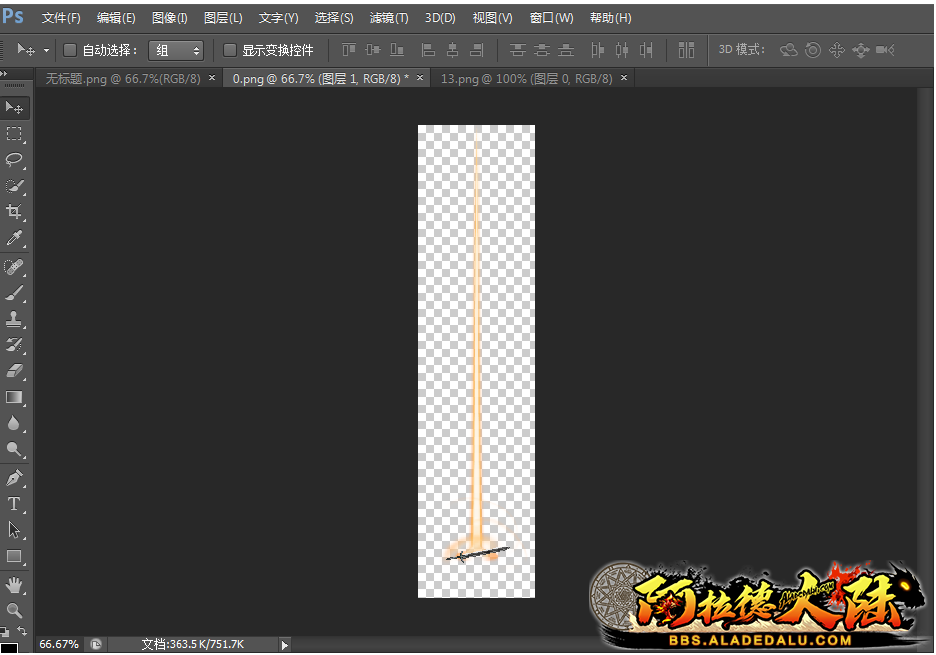The height and width of the screenshot is (655, 936).
Task: Expand the Move tool preset picker arrow
Action: [46, 51]
